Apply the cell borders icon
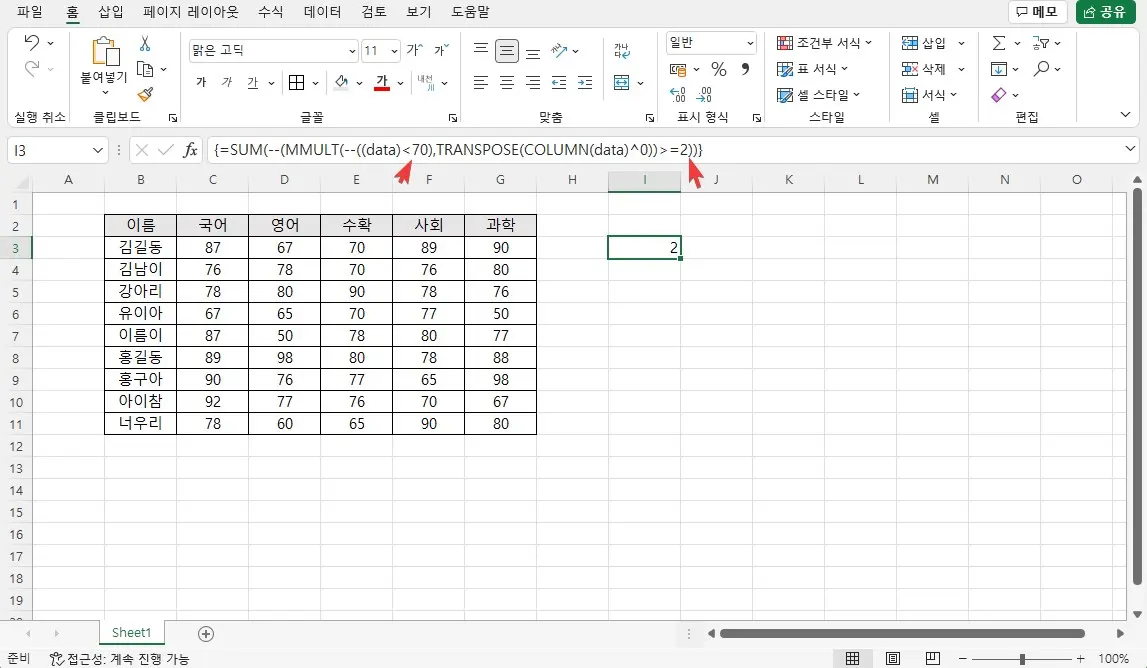1147x668 pixels. tap(296, 83)
